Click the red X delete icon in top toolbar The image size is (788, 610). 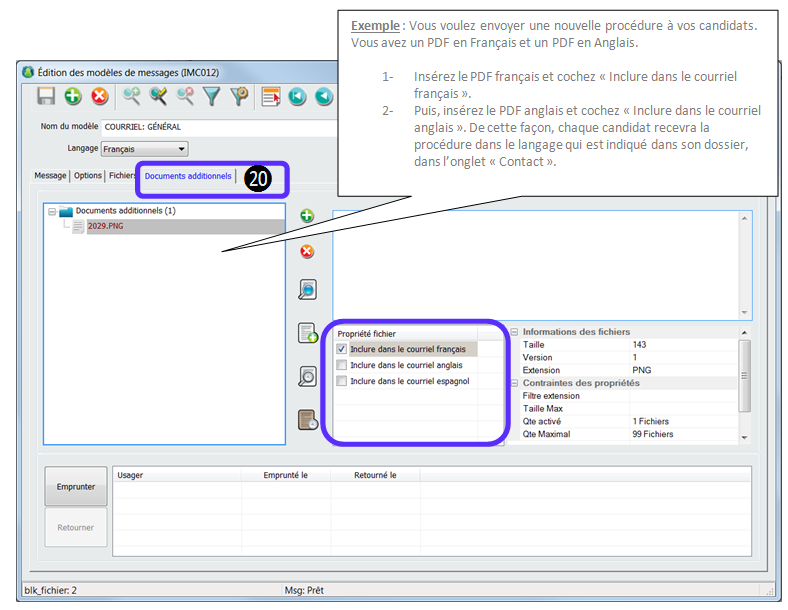(x=100, y=96)
